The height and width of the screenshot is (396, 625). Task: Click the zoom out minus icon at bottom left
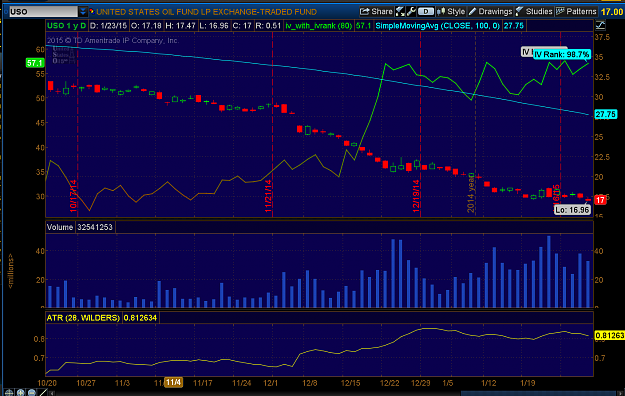click(32, 393)
